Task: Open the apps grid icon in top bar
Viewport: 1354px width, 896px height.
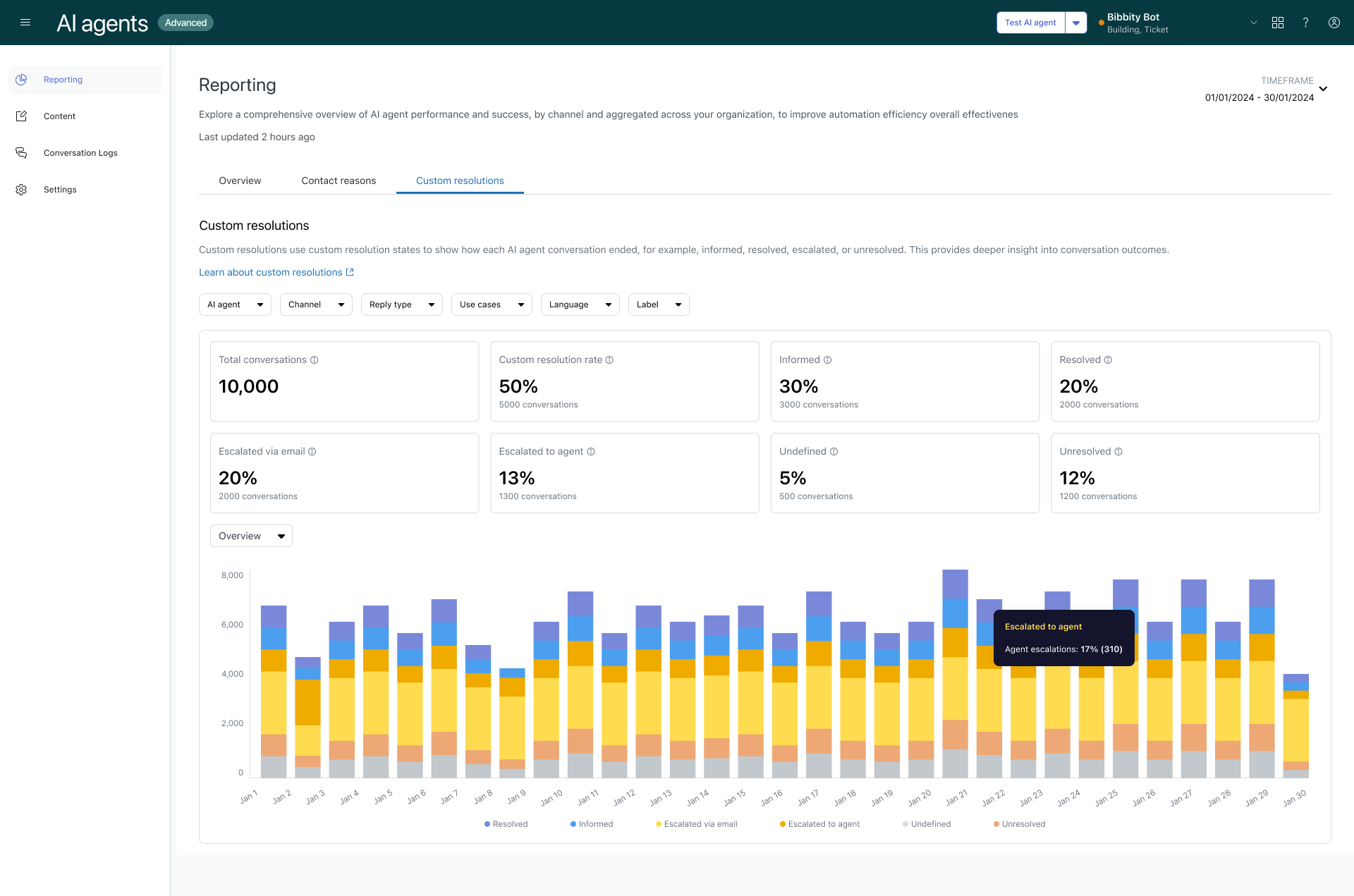Action: coord(1278,23)
